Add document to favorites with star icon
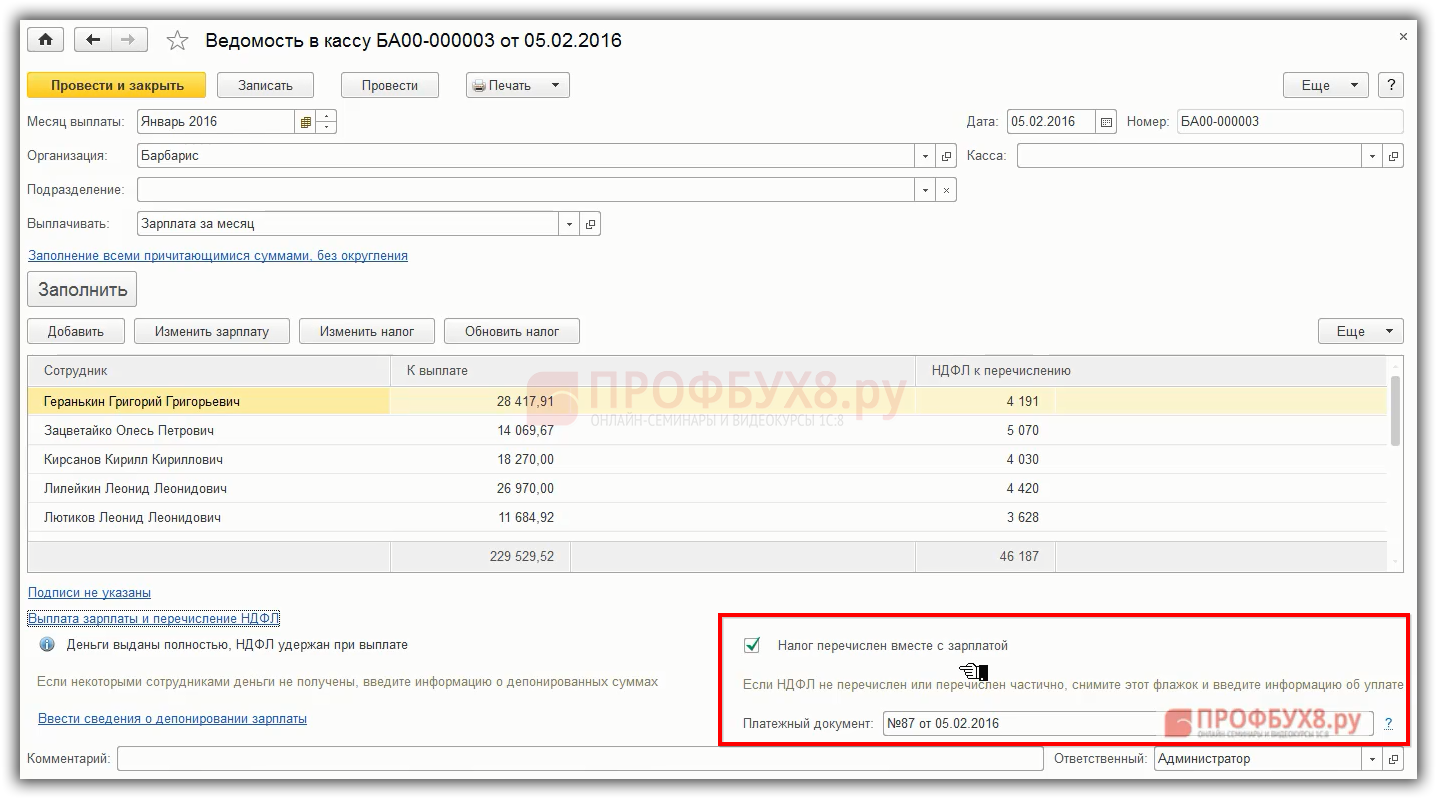Screen dimensions: 1437x799 [177, 41]
